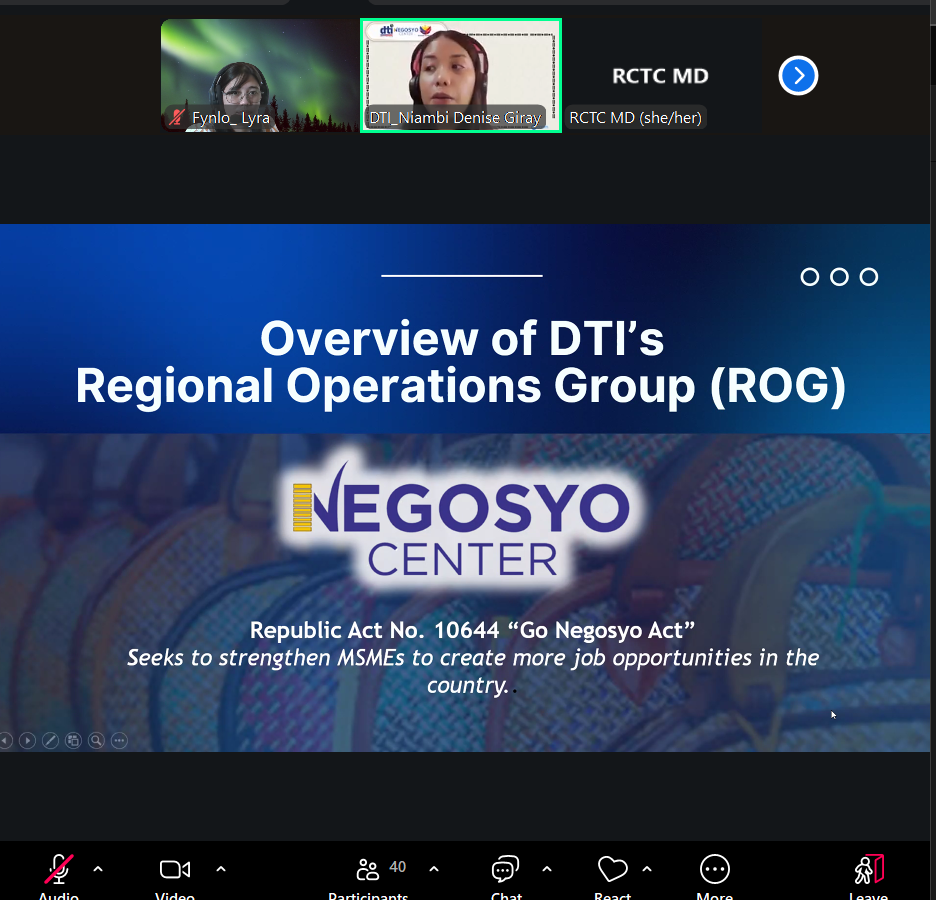
Task: Click the see-all-slides grid icon
Action: [x=73, y=740]
